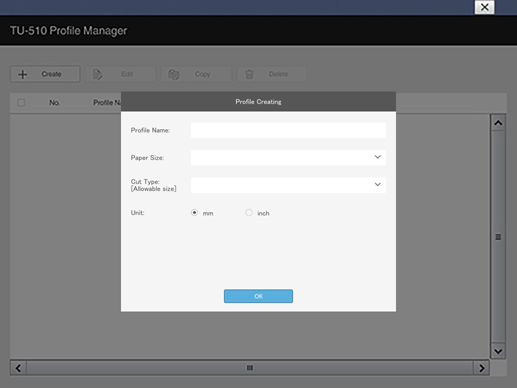Click the scroll down arrow icon

click(498, 351)
